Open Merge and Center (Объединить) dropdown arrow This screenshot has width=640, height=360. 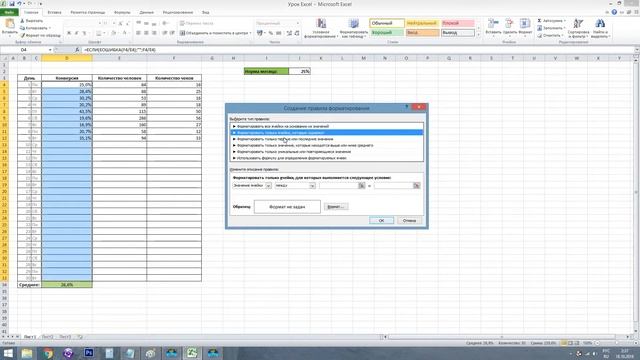point(250,33)
